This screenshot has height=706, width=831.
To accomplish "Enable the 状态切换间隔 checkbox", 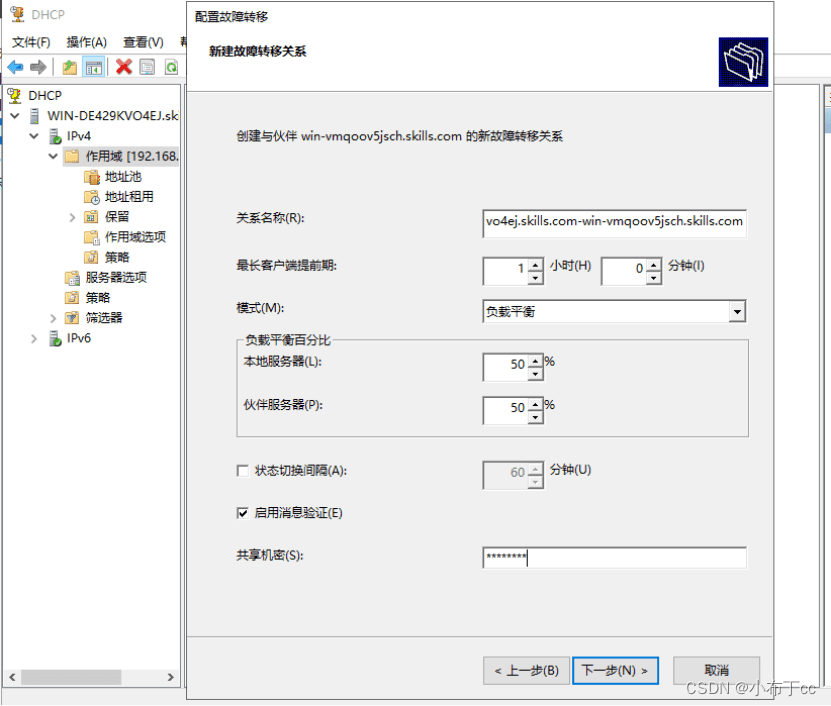I will coord(242,471).
